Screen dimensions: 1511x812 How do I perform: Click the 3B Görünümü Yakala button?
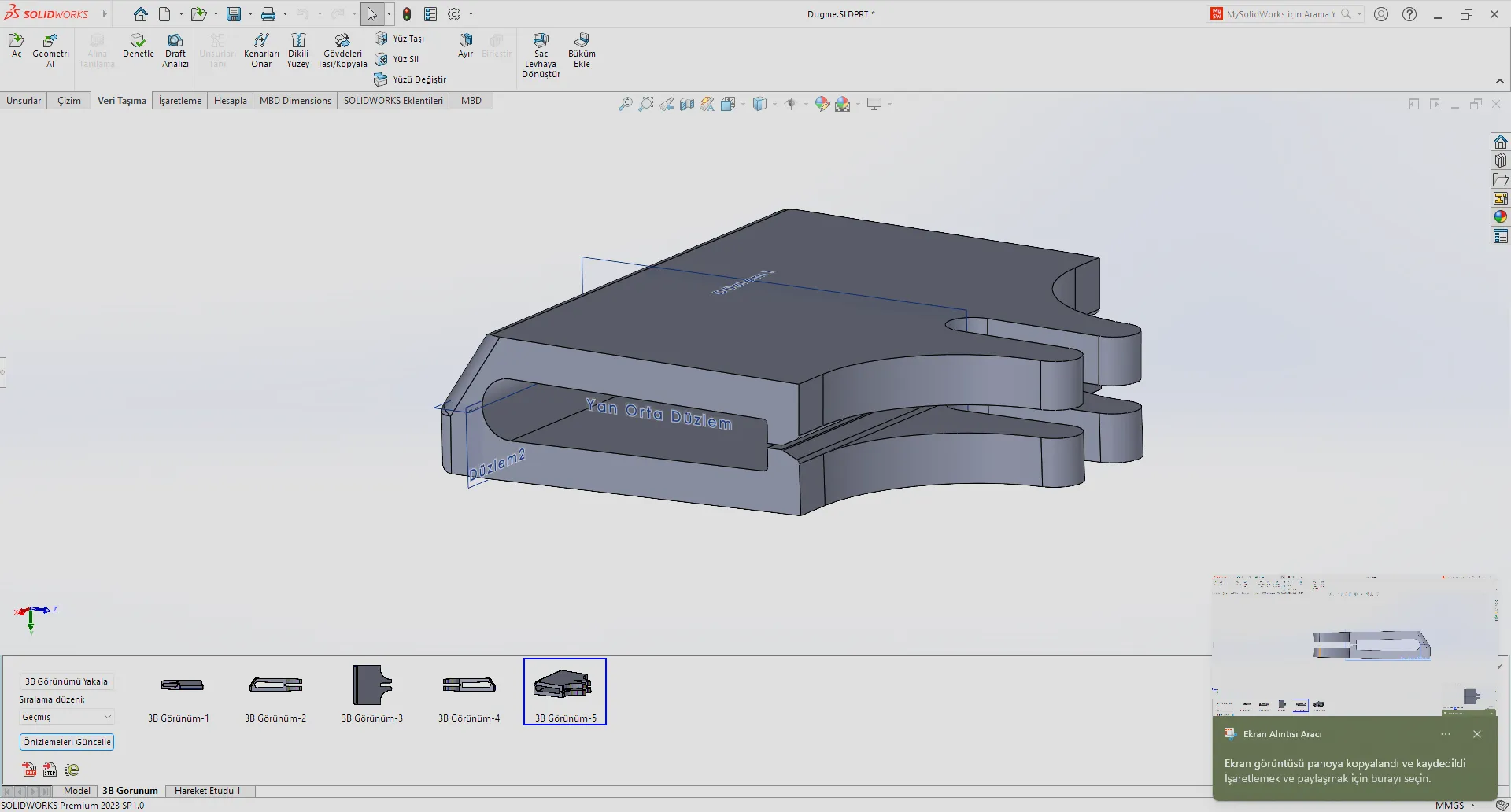tap(66, 681)
